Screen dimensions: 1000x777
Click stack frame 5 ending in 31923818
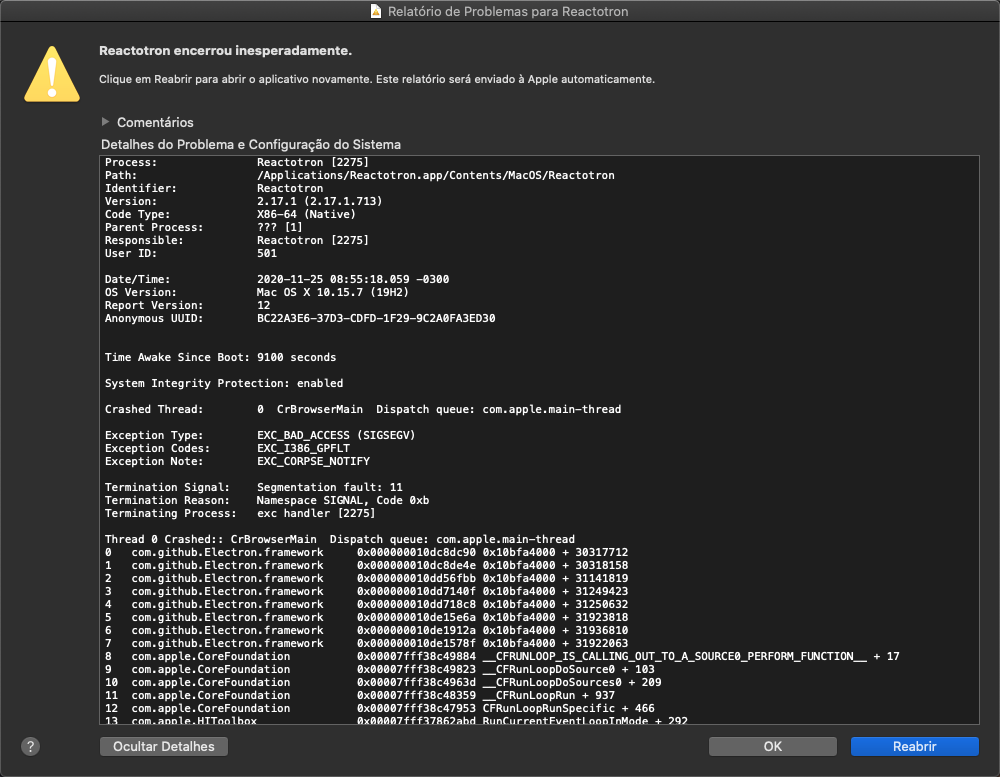click(366, 618)
